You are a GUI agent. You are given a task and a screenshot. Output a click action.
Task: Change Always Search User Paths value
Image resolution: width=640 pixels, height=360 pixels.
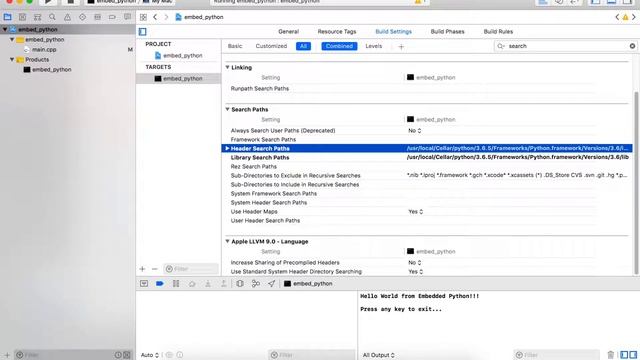pos(415,131)
